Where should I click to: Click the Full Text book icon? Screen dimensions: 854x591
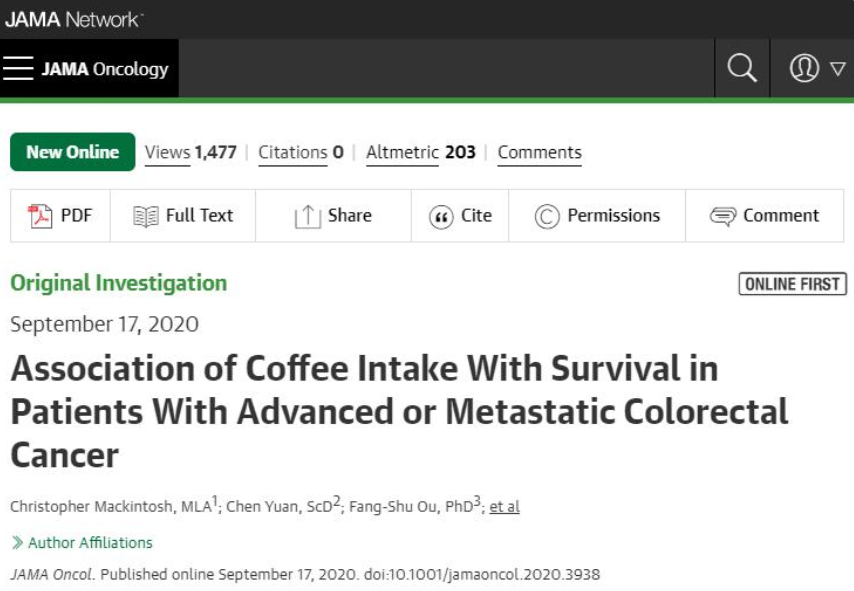(x=146, y=216)
